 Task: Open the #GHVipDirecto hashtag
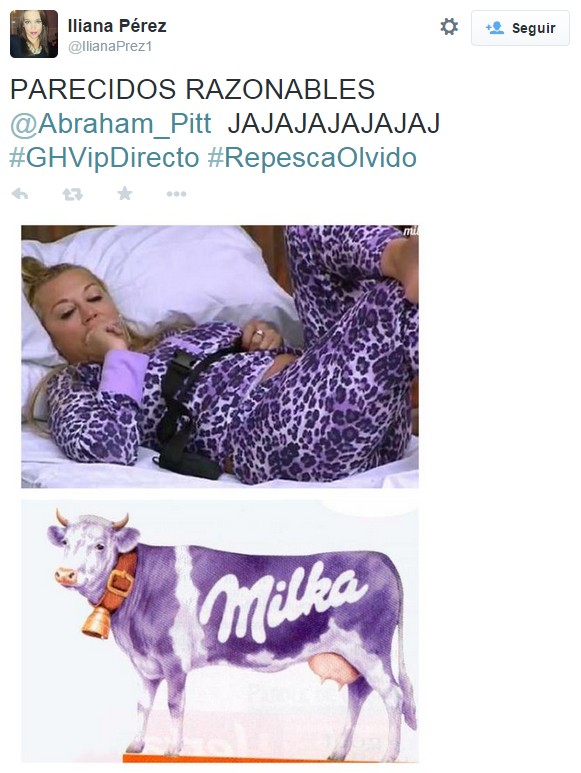coord(104,158)
